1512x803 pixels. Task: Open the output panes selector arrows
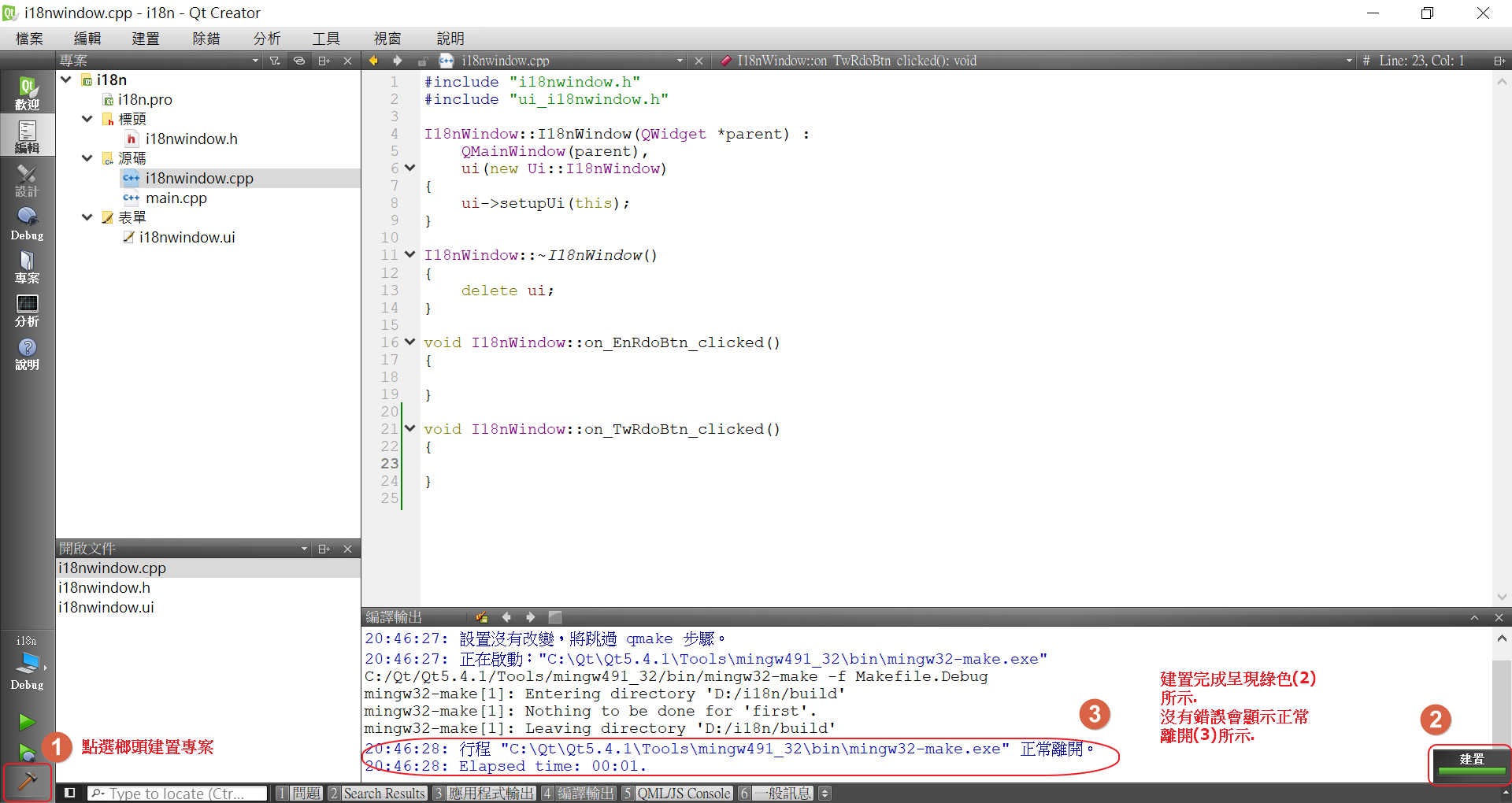point(825,794)
